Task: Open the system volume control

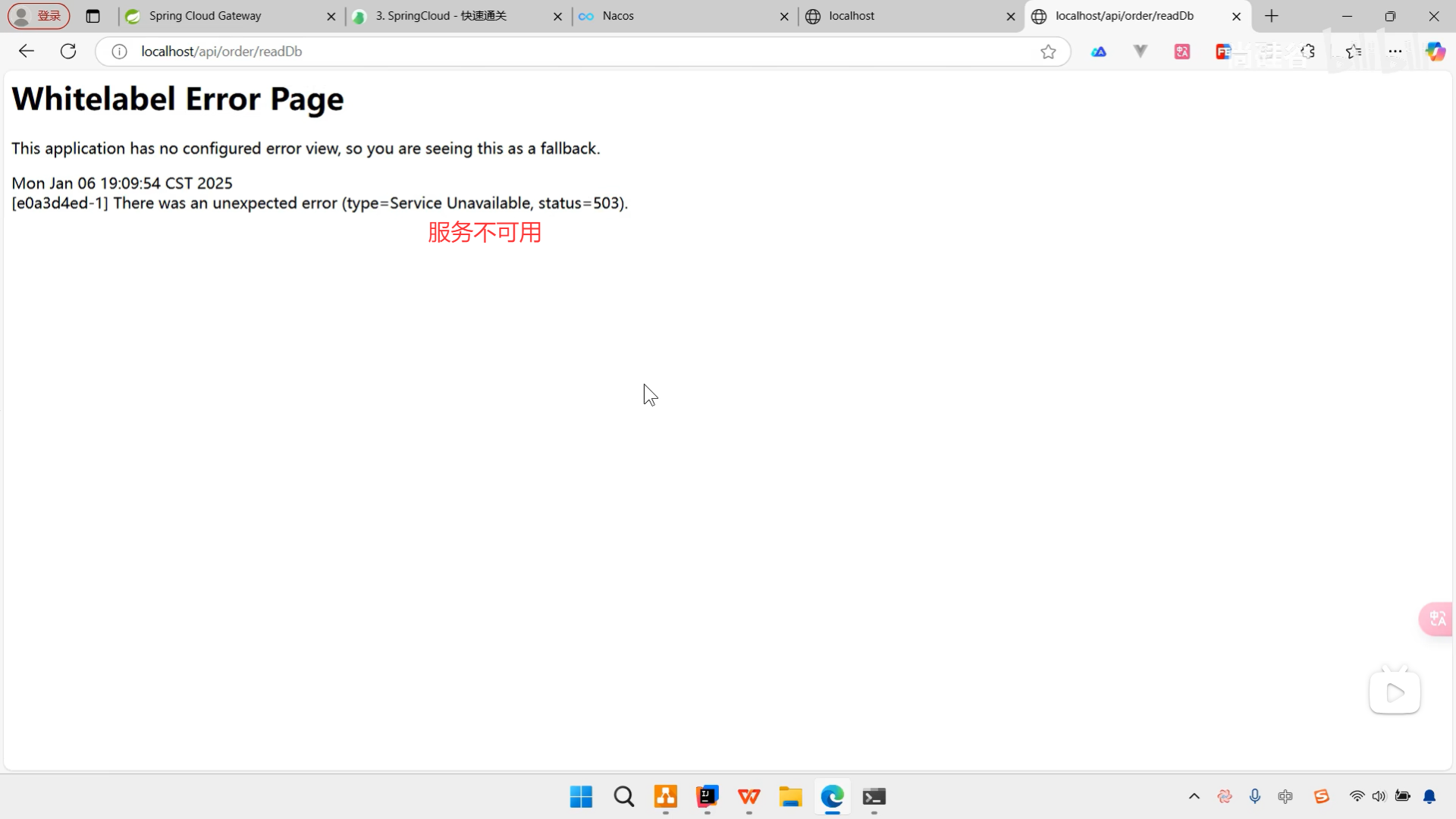Action: coord(1379,796)
